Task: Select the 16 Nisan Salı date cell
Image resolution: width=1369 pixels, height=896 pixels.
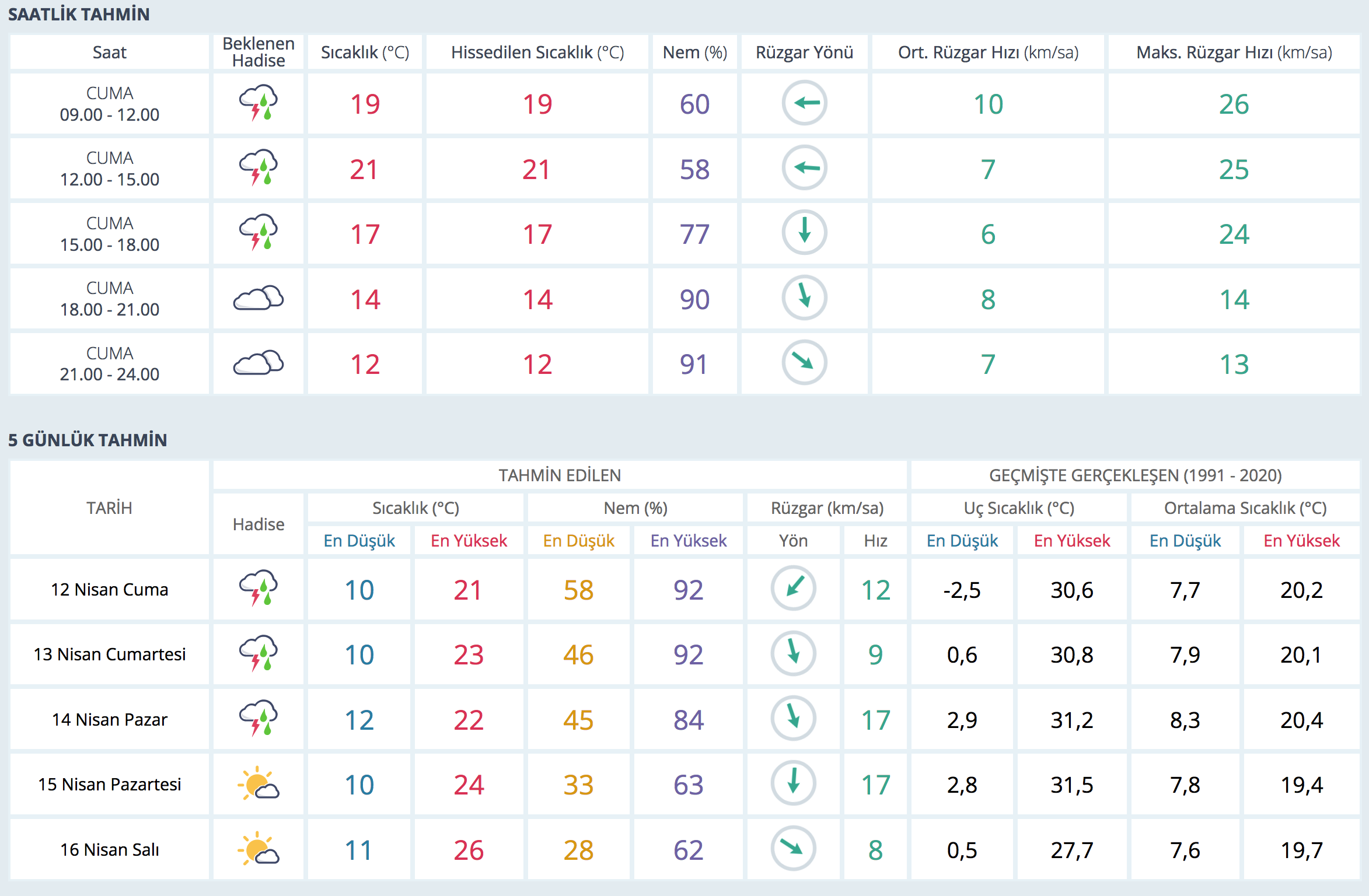Action: click(110, 849)
